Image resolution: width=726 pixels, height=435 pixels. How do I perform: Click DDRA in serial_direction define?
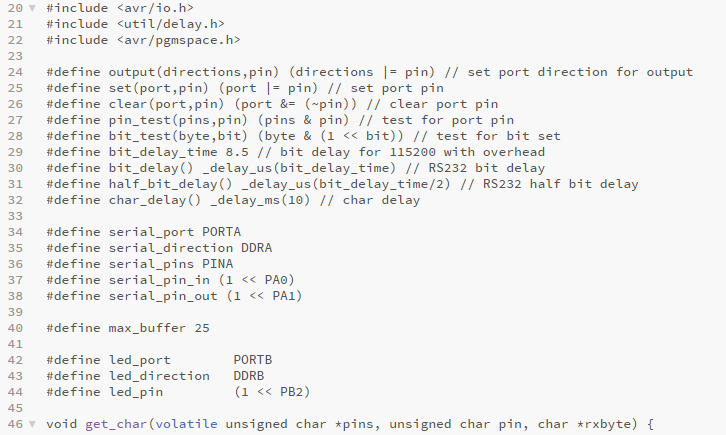coord(257,248)
